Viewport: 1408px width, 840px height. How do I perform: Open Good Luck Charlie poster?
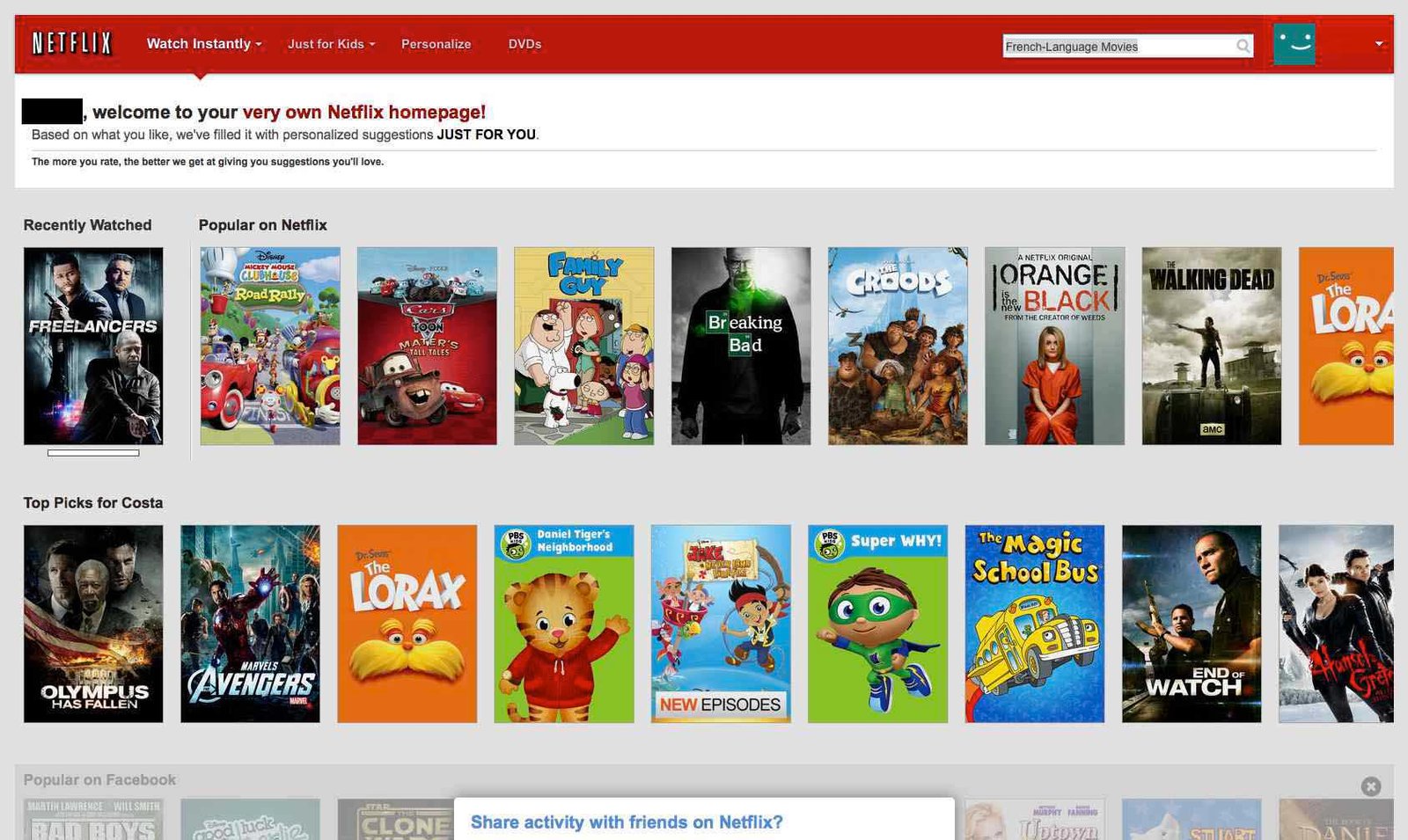(250, 820)
